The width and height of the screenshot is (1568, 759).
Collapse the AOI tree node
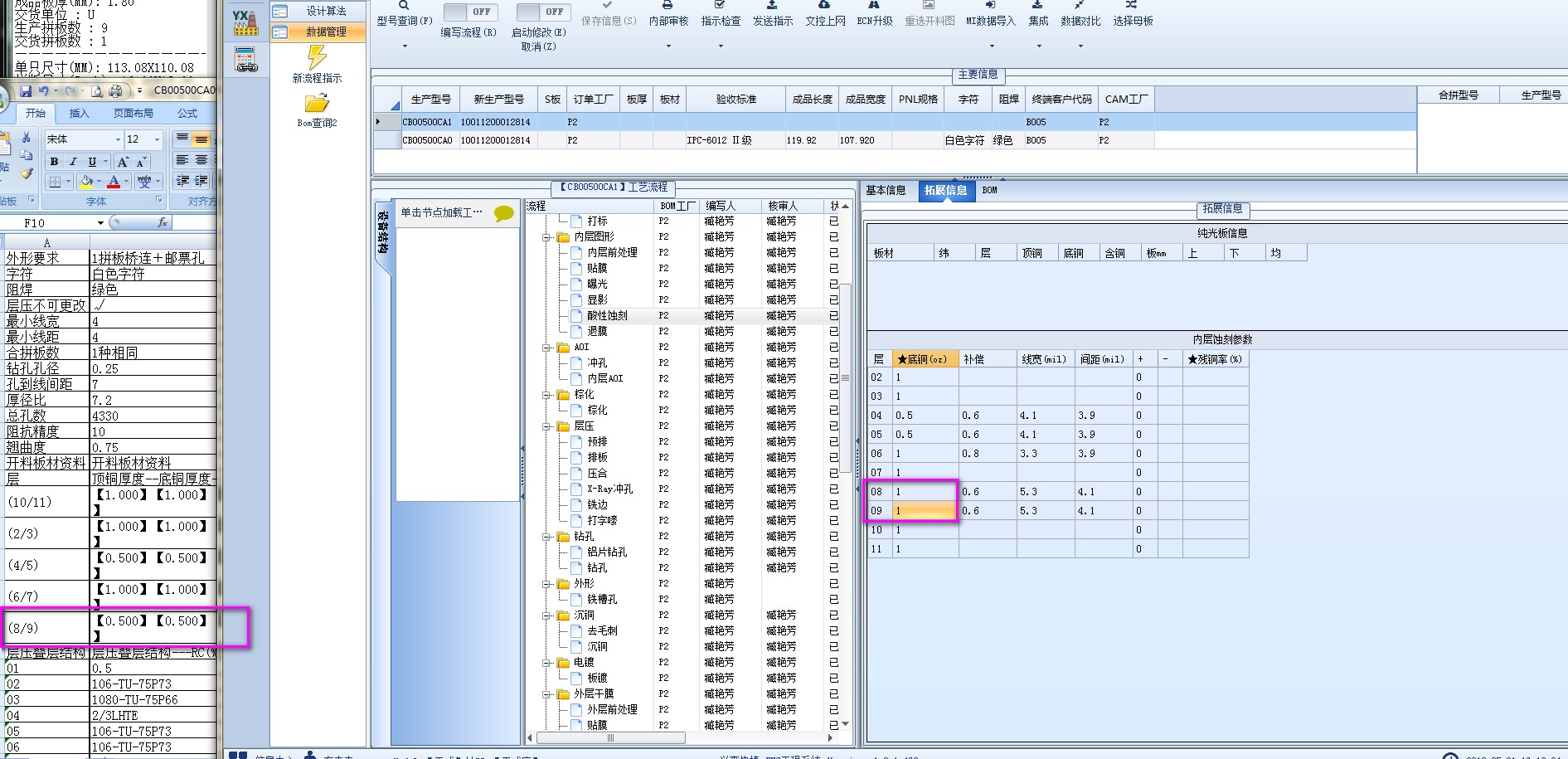click(x=547, y=348)
